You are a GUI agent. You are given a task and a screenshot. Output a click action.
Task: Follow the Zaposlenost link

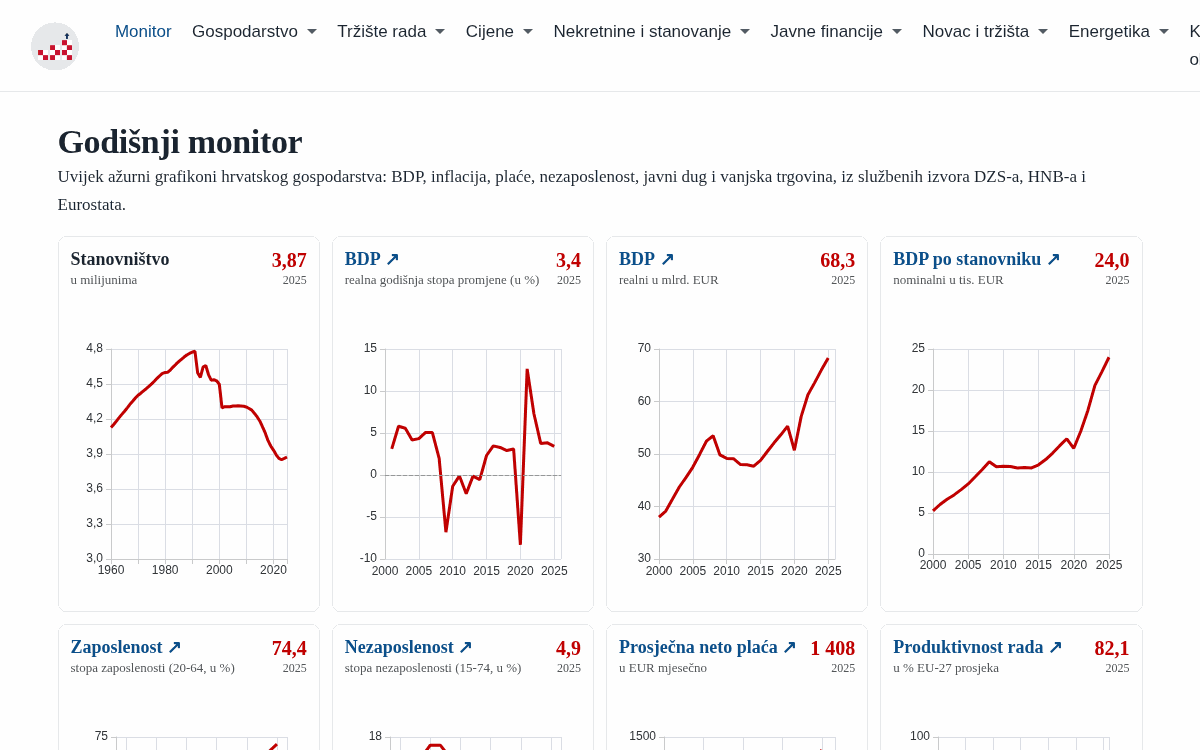(x=126, y=647)
